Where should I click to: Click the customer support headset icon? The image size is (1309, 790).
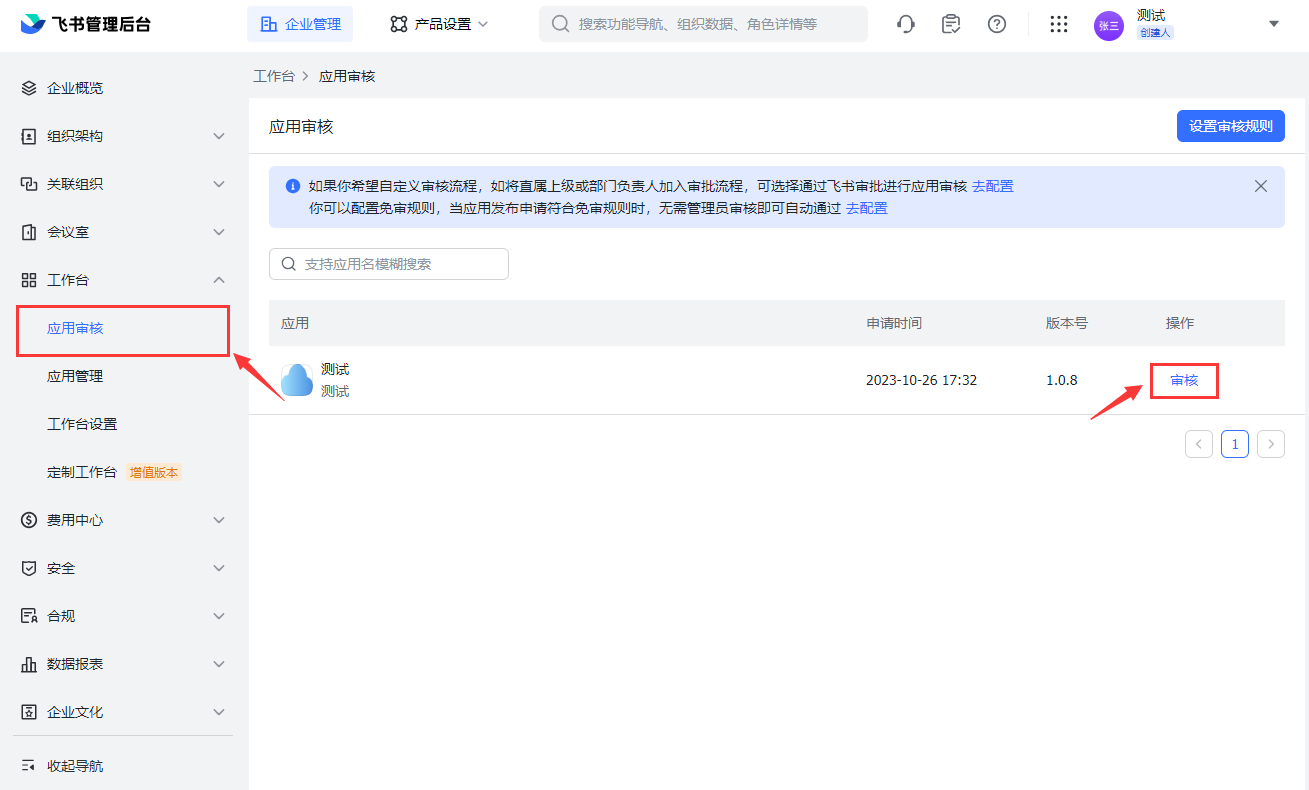click(906, 24)
